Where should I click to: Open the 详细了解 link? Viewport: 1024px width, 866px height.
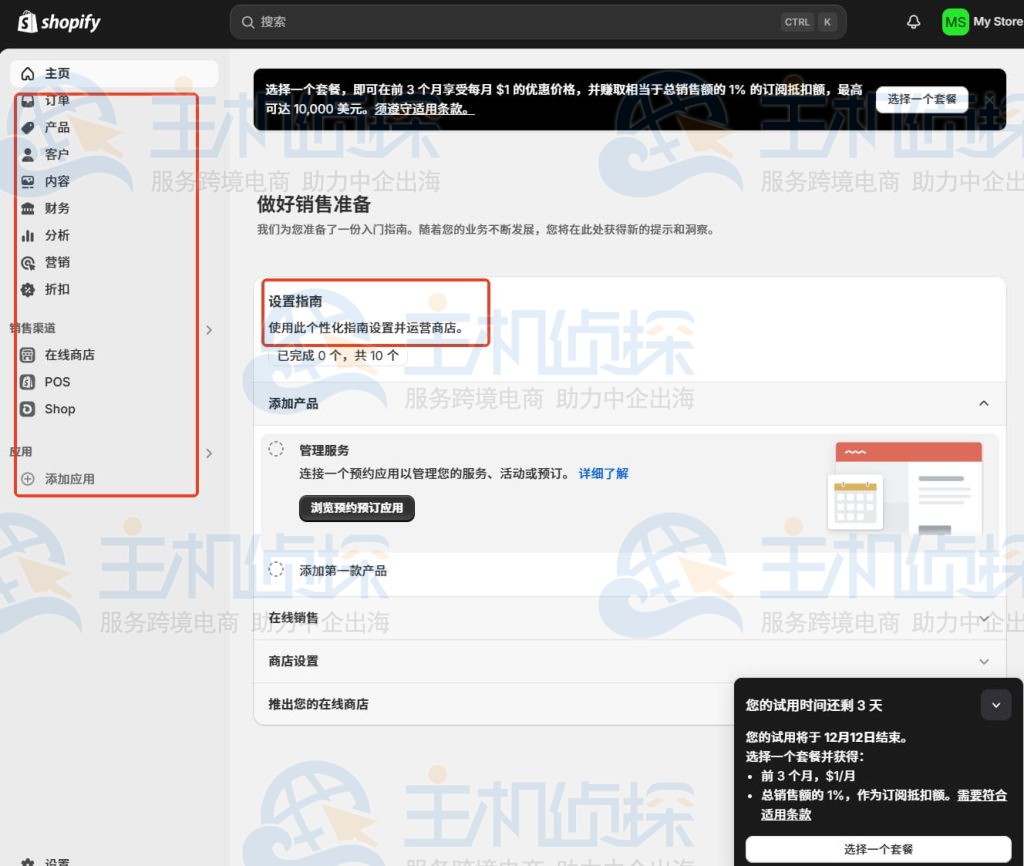603,474
